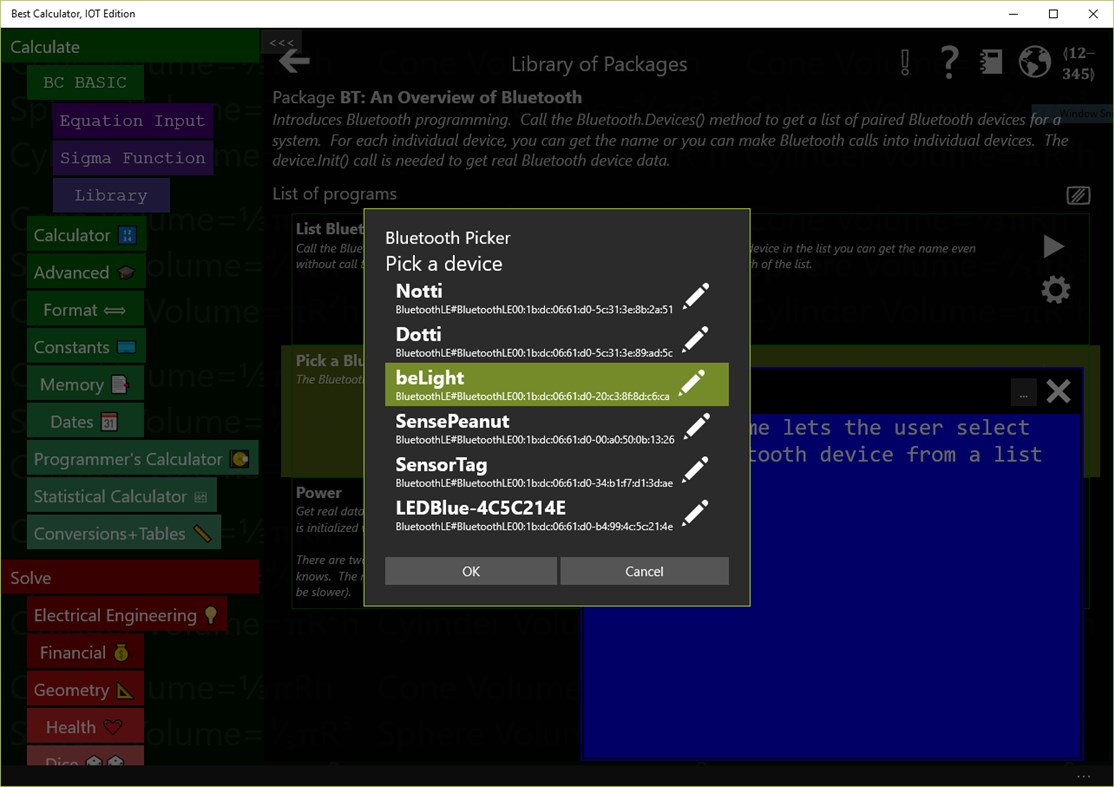Click the edit icon beside List of programs
1114x787 pixels.
click(1078, 195)
